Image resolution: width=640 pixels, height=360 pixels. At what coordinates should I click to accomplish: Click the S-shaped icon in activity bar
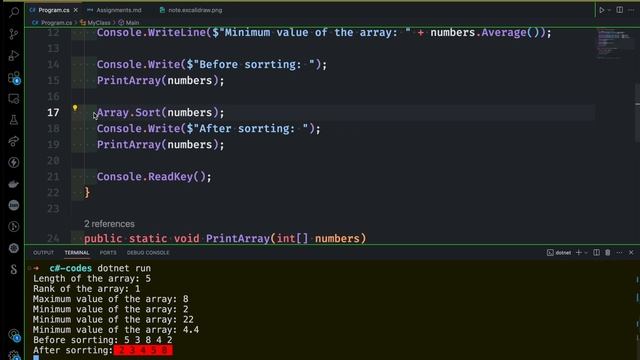click(13, 269)
